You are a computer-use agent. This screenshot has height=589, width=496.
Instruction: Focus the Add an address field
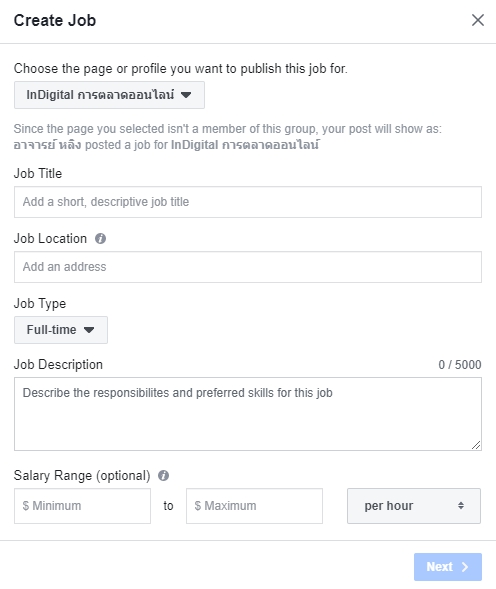click(248, 267)
